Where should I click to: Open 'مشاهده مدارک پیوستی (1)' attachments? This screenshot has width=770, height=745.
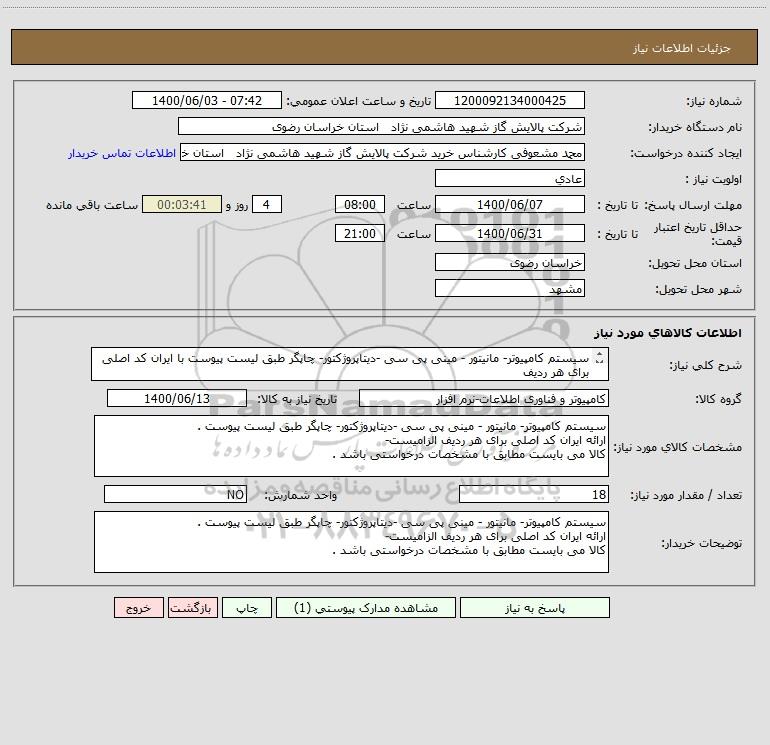click(366, 607)
